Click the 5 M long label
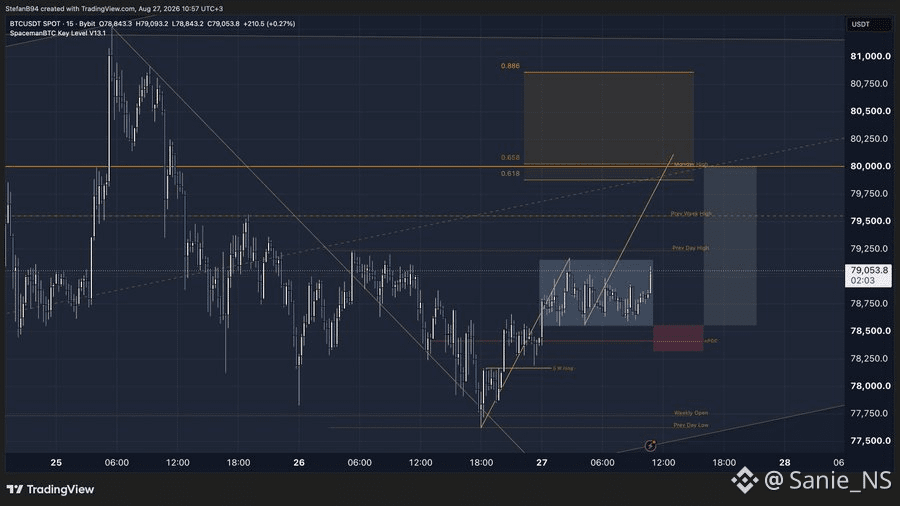The width and height of the screenshot is (900, 506). [562, 368]
